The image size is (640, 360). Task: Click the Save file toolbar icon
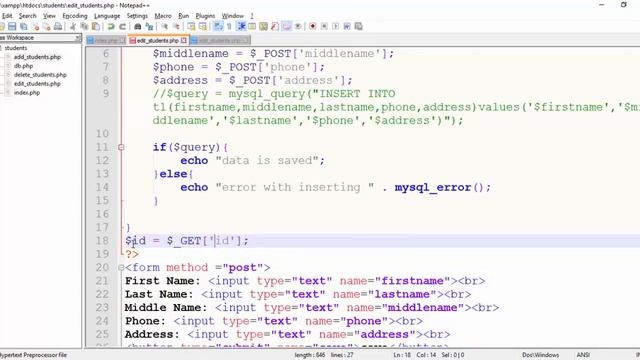(12, 27)
